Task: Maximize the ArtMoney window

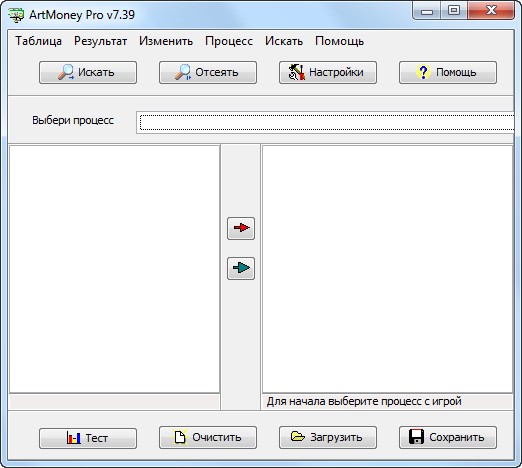Action: click(x=454, y=11)
